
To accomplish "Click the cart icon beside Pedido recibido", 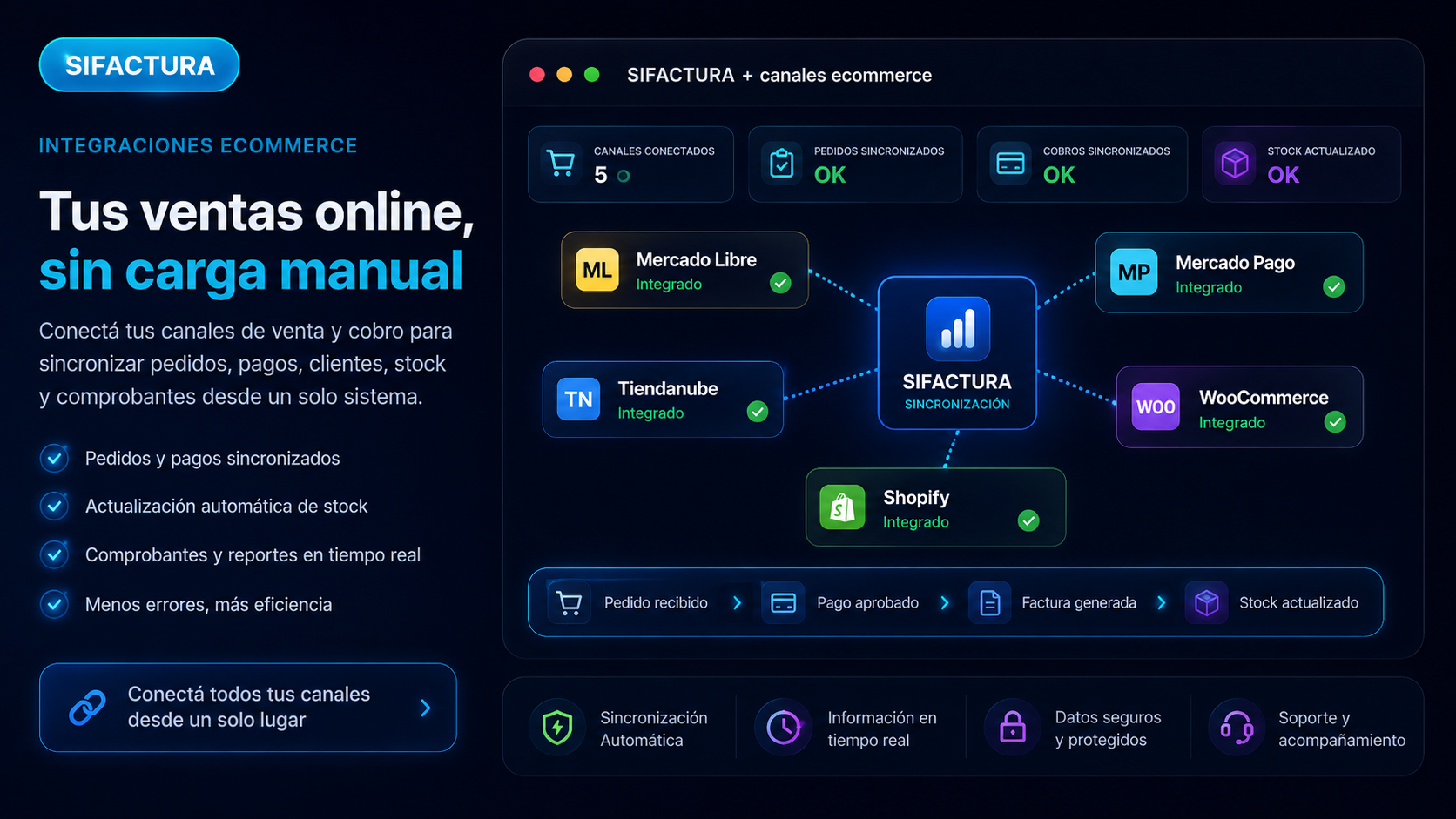I will pos(569,602).
